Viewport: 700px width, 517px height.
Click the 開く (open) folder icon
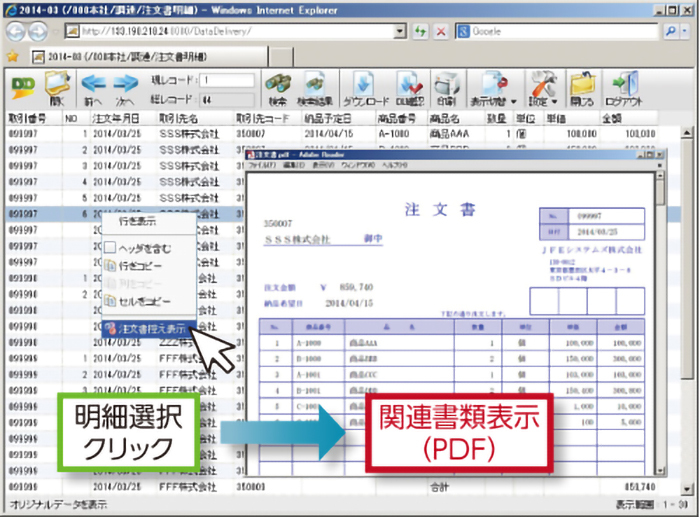click(x=58, y=84)
